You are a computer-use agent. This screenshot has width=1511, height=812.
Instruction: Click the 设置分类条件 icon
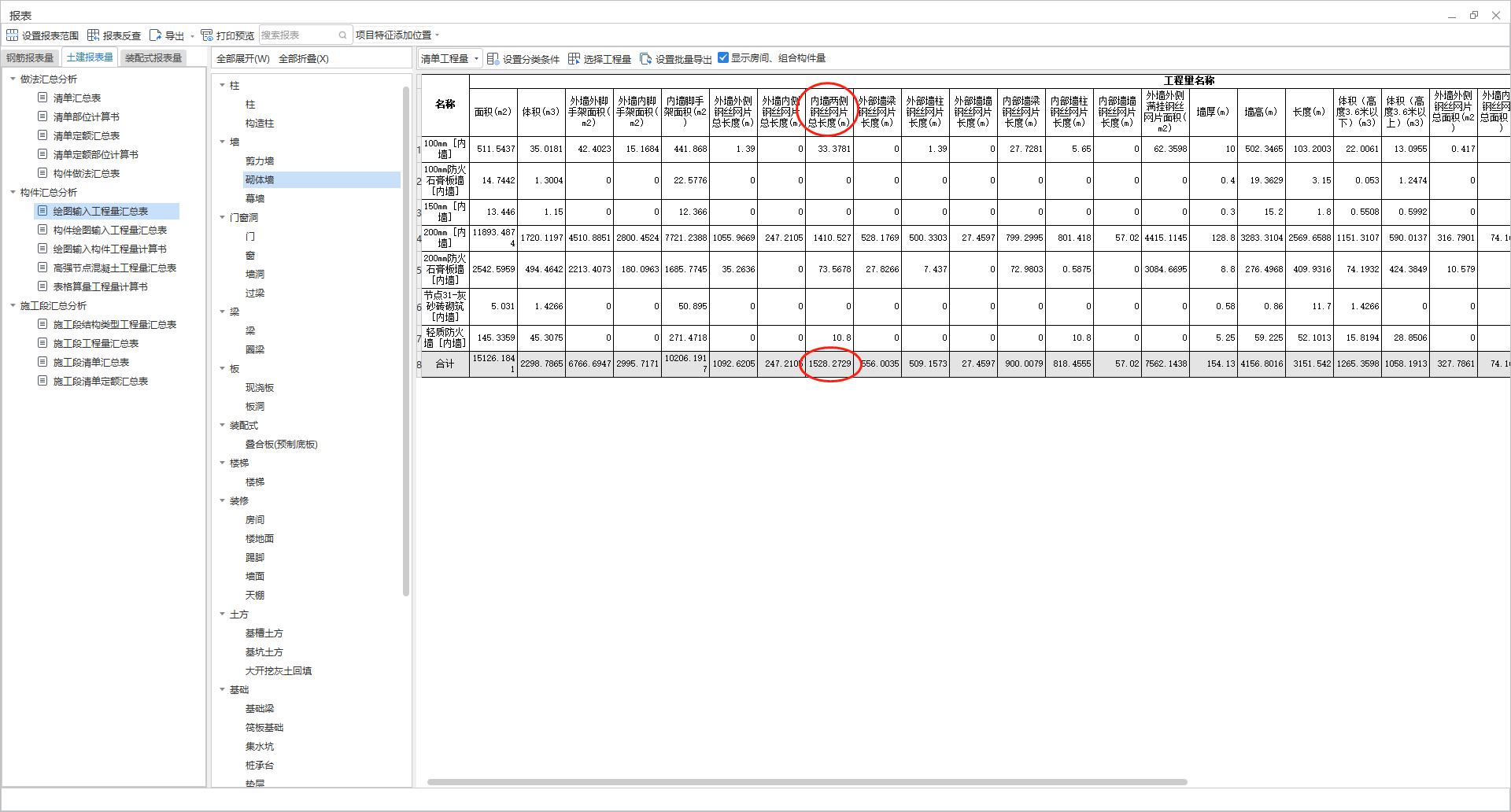point(493,59)
